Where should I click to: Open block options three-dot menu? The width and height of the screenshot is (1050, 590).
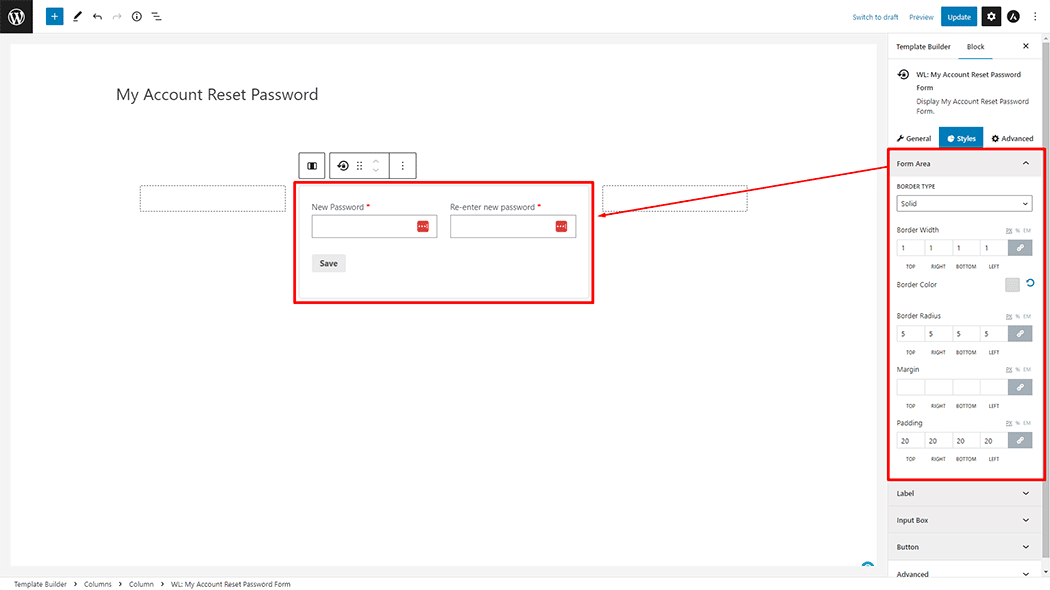402,165
